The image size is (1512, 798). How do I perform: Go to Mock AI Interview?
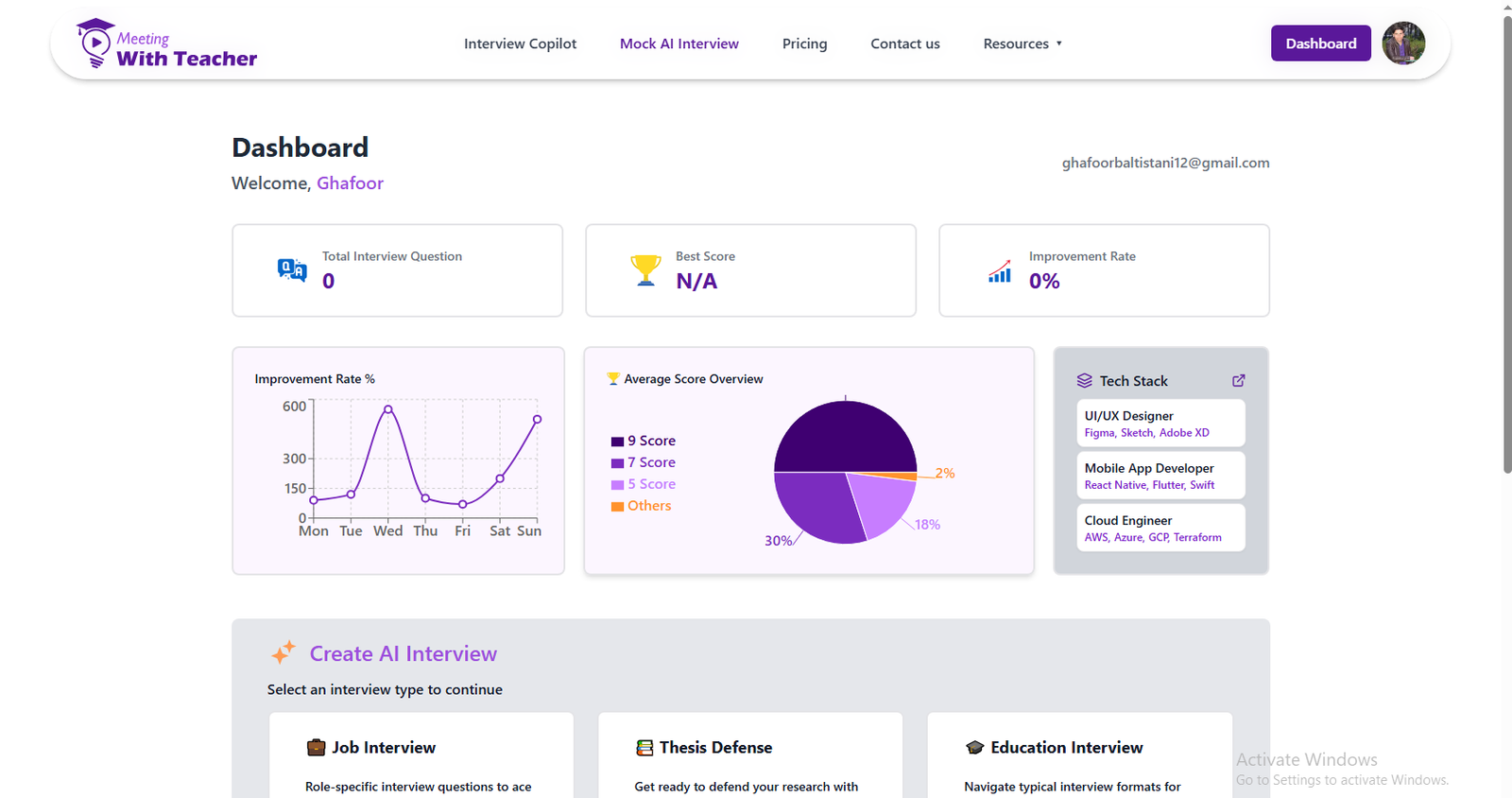coord(679,43)
